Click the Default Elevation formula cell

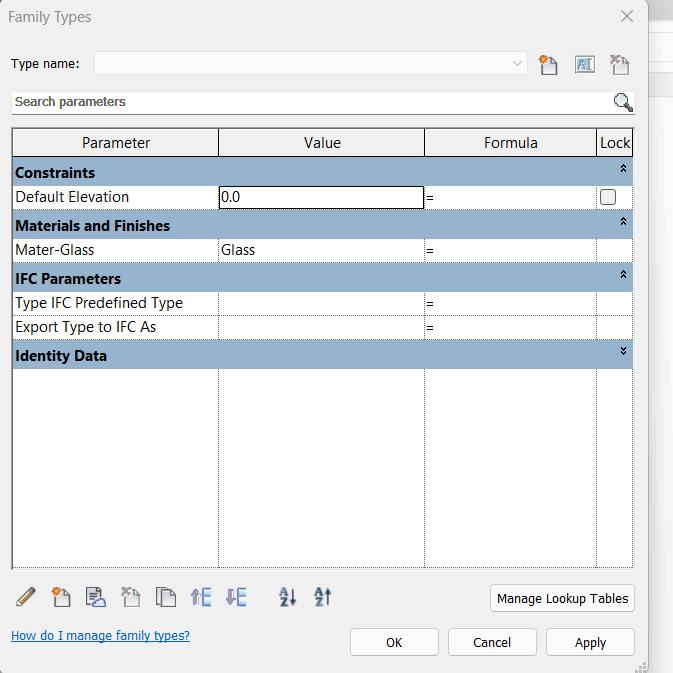pos(510,197)
